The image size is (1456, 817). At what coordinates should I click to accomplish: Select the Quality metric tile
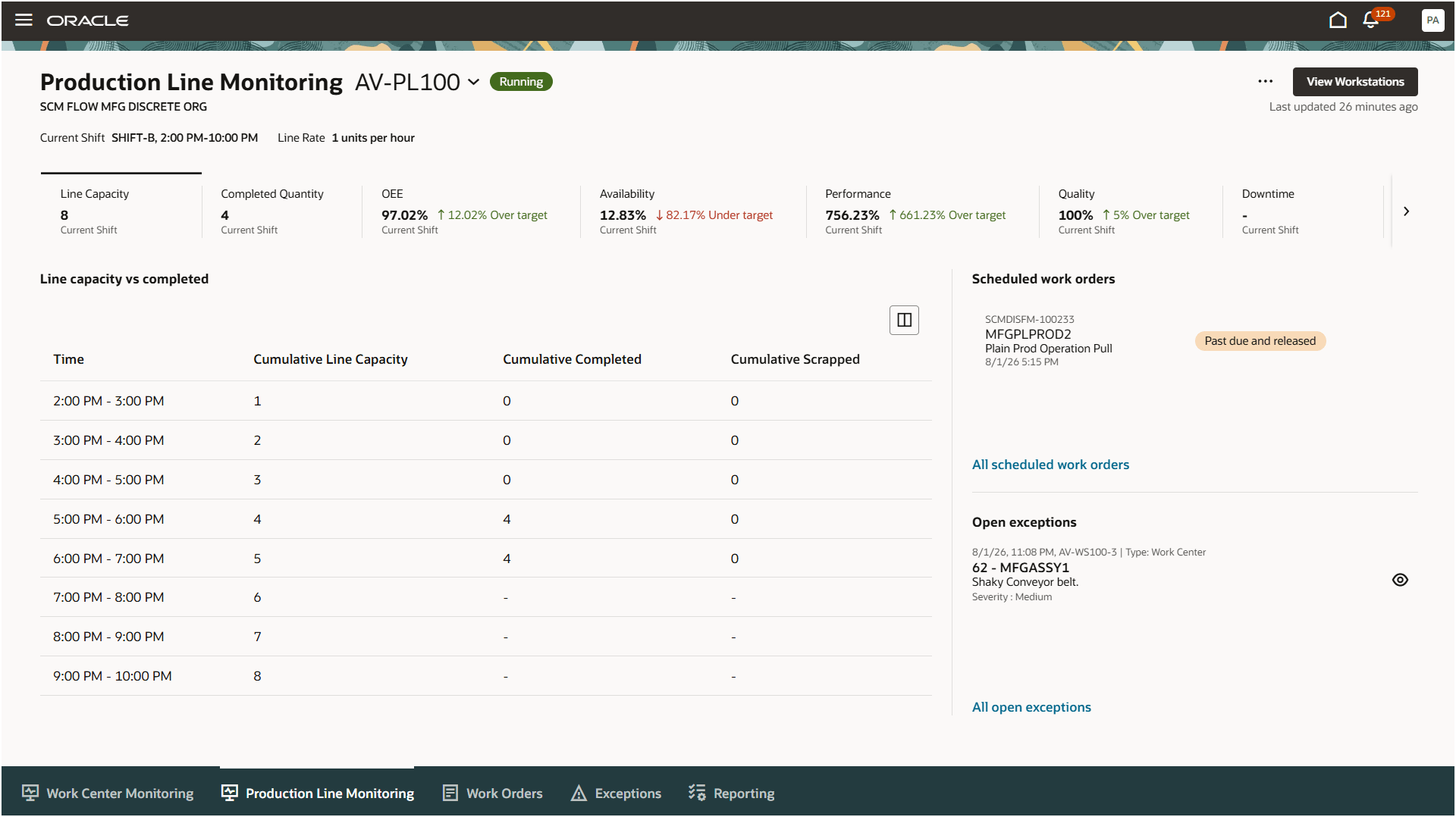coord(1131,211)
